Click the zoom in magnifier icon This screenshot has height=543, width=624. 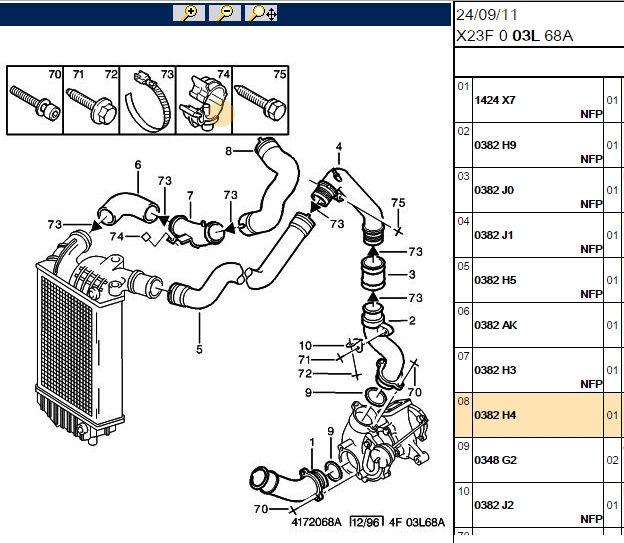[x=189, y=13]
